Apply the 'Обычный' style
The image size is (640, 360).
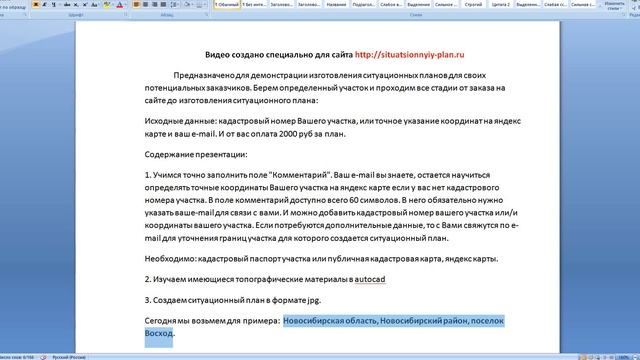click(227, 4)
